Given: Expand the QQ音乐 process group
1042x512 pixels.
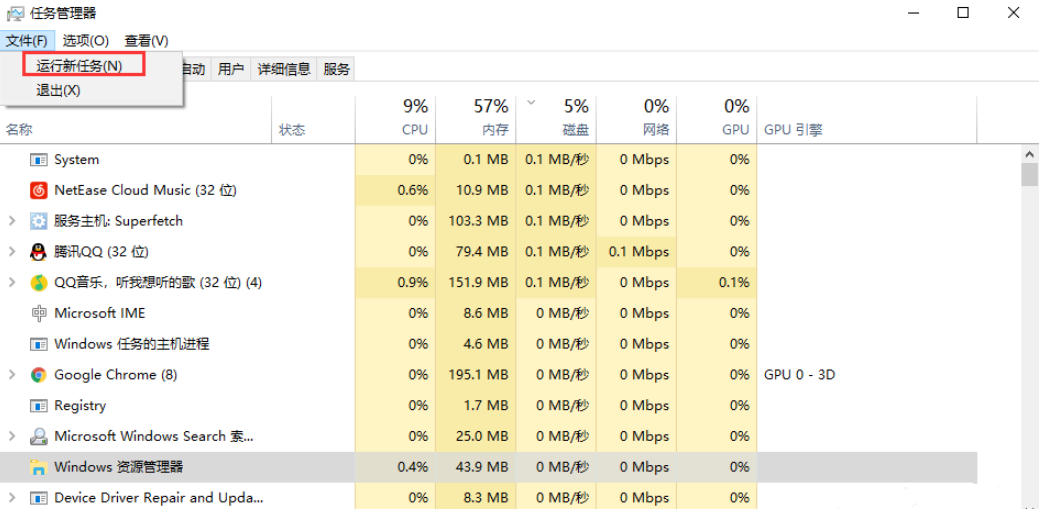Looking at the screenshot, I should pyautogui.click(x=12, y=283).
